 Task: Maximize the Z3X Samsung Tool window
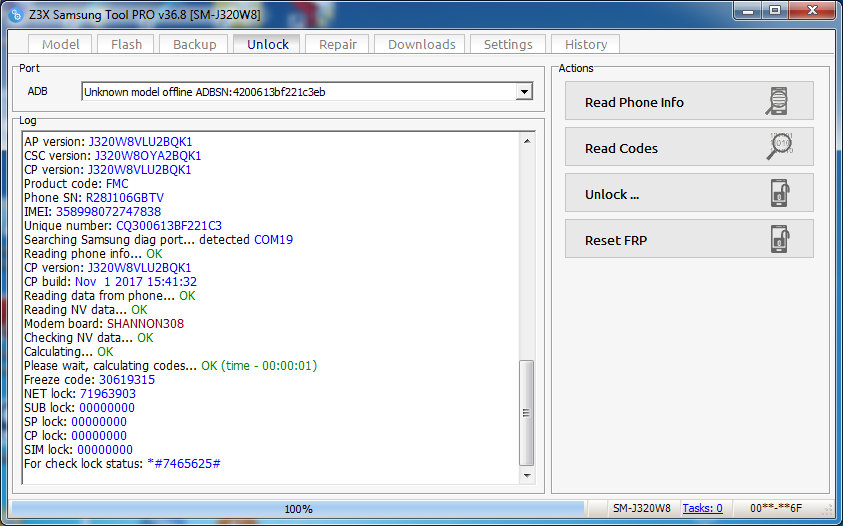click(775, 11)
